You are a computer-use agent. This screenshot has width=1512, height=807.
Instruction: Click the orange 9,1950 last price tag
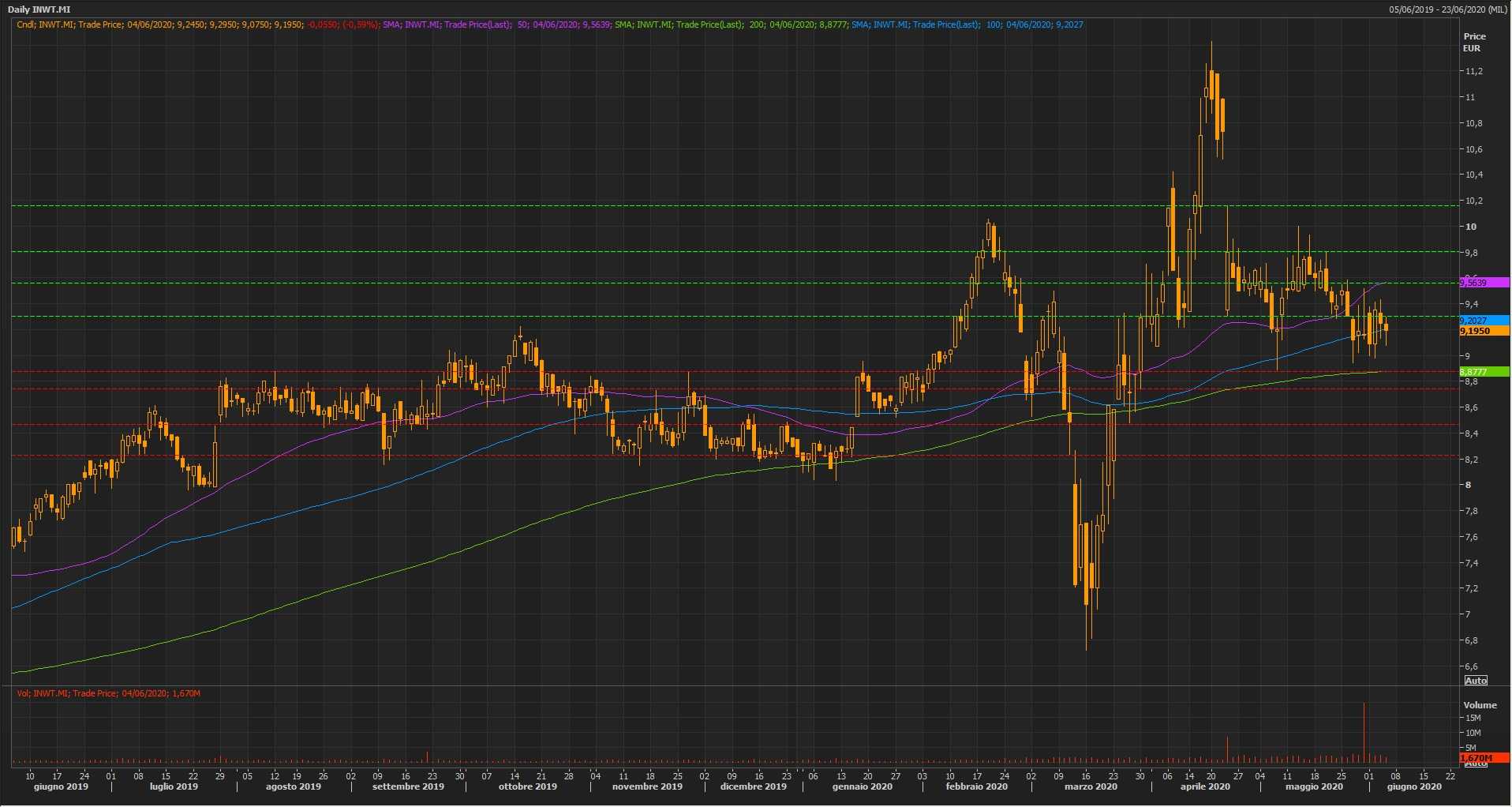[x=1483, y=331]
